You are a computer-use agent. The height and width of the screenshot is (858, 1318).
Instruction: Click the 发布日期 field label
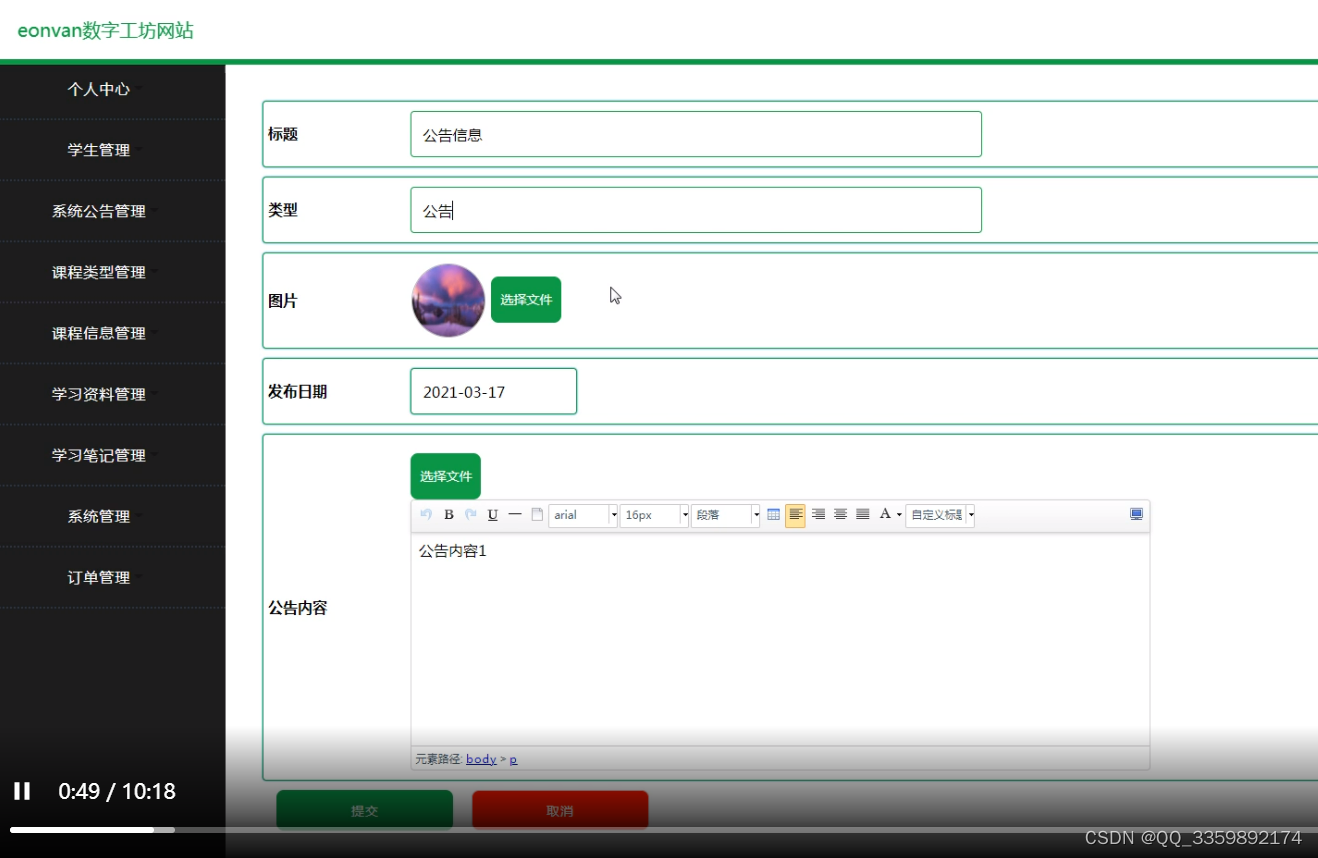tap(298, 392)
